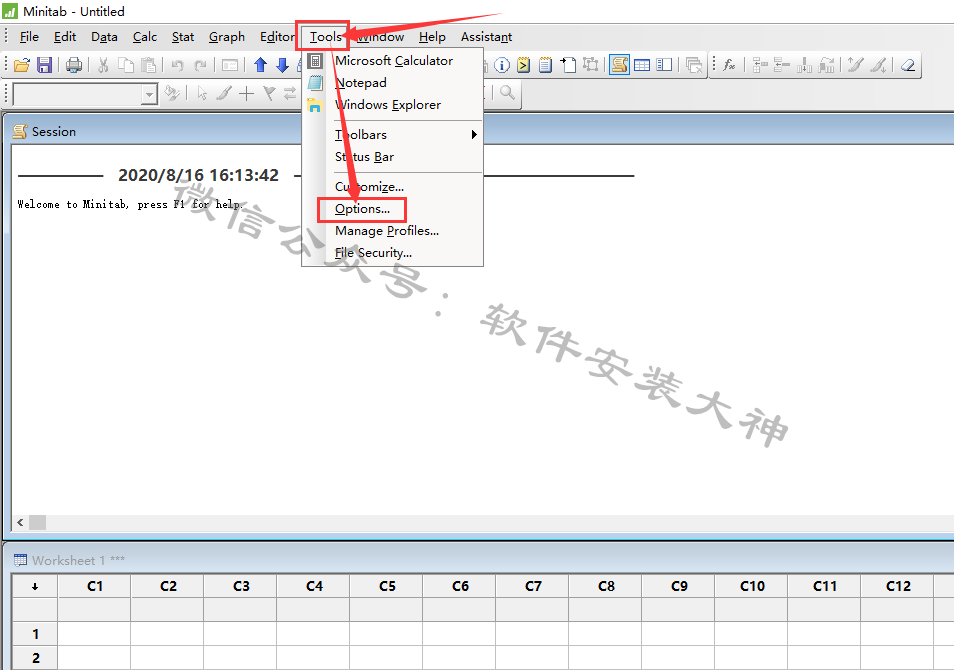This screenshot has height=670, width=954.
Task: Click the Edit Last Dialog icon
Action: (x=230, y=65)
